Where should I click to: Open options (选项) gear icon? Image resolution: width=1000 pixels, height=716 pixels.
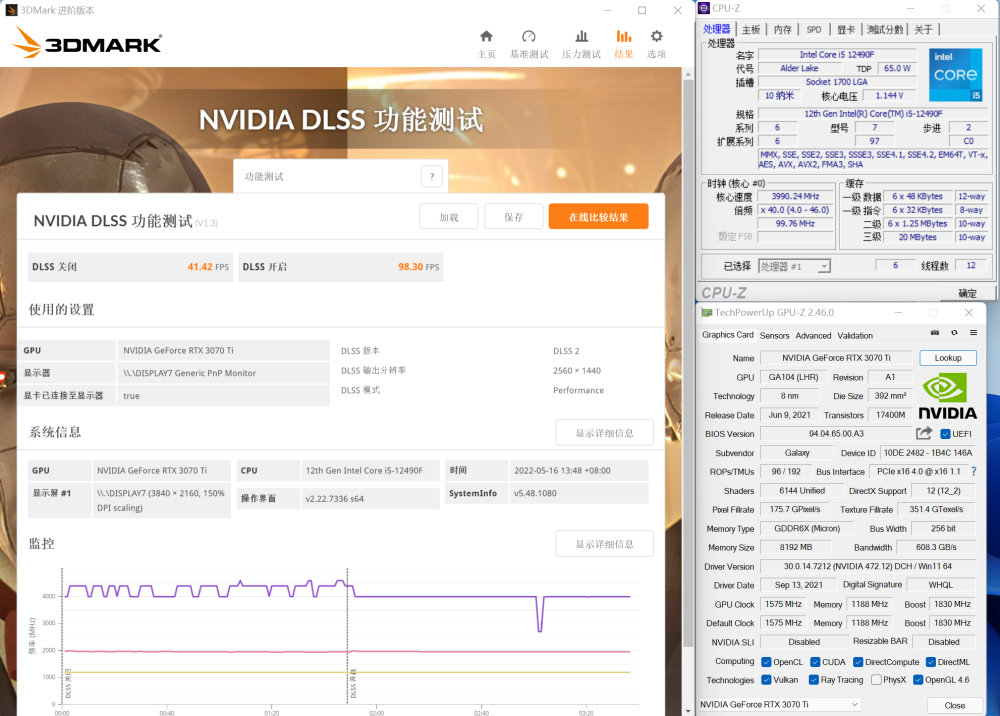point(656,36)
